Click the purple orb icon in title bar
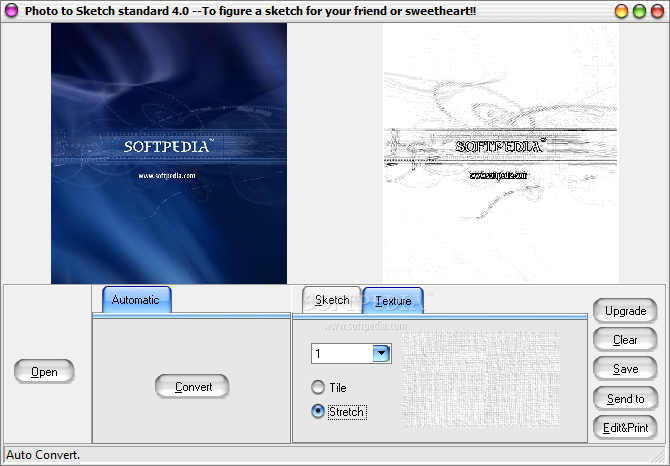670x466 pixels. tap(12, 10)
